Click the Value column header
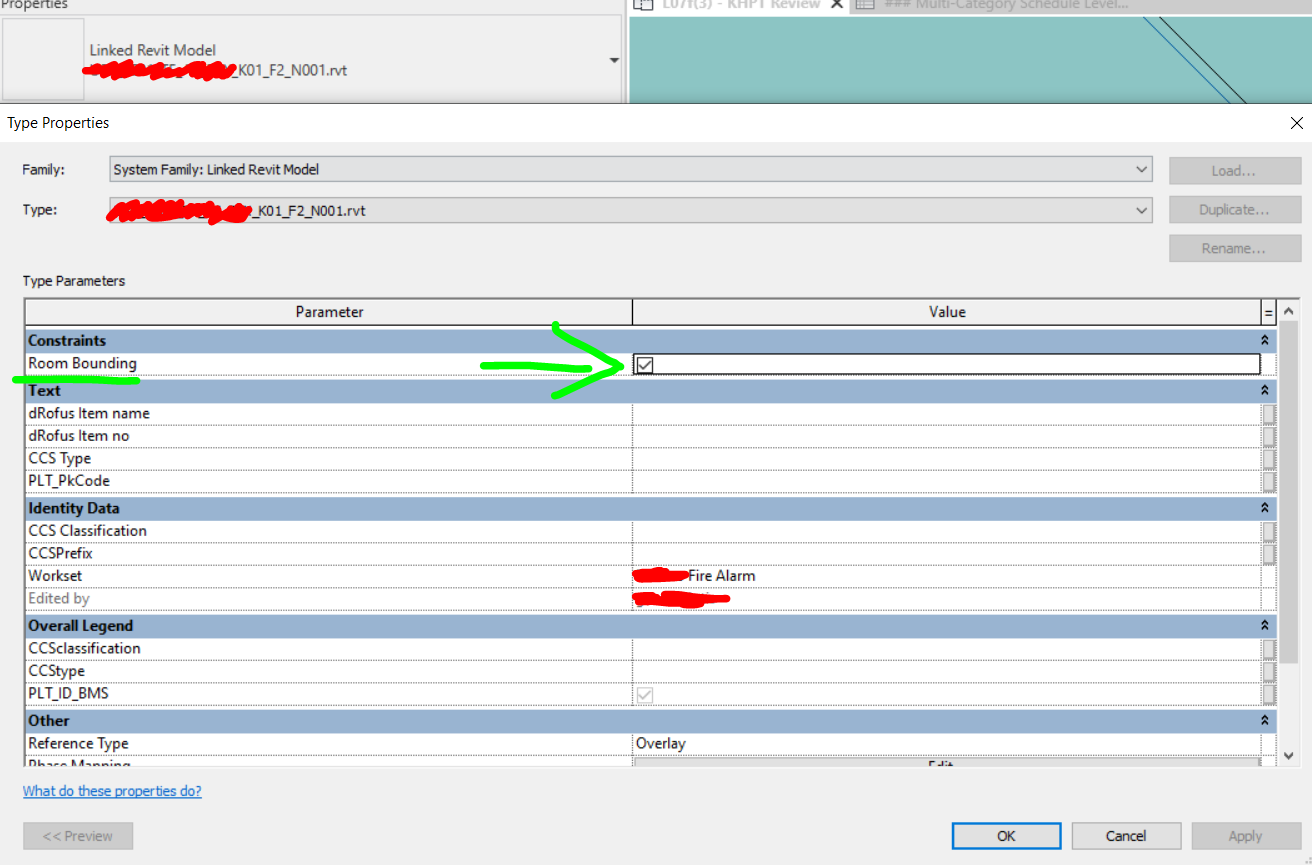 point(947,312)
